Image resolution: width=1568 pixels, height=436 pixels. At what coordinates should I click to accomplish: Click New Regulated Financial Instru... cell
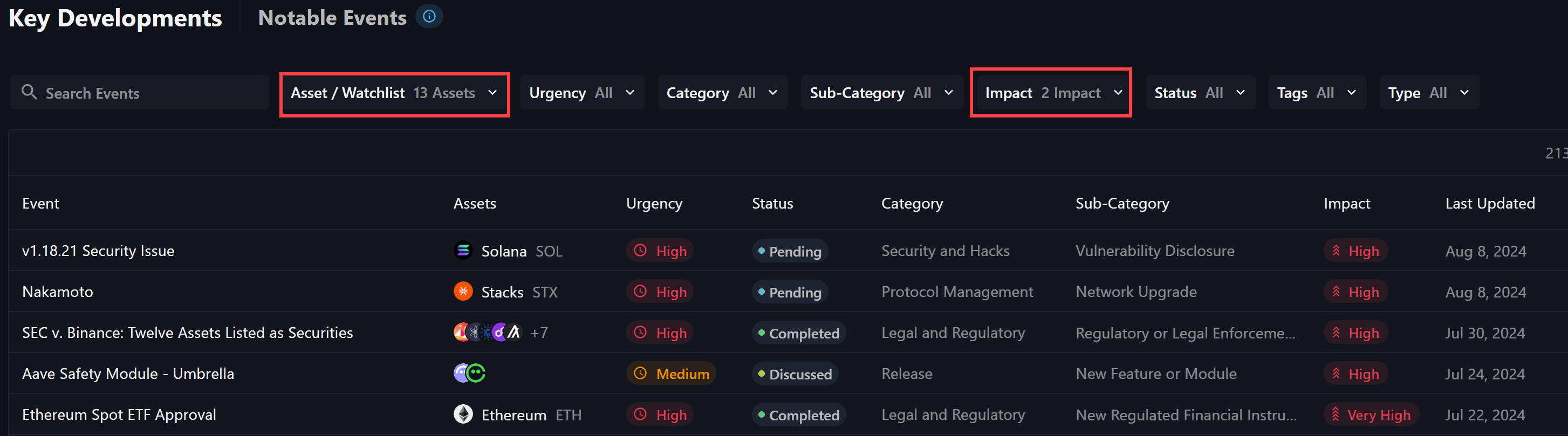[1186, 415]
